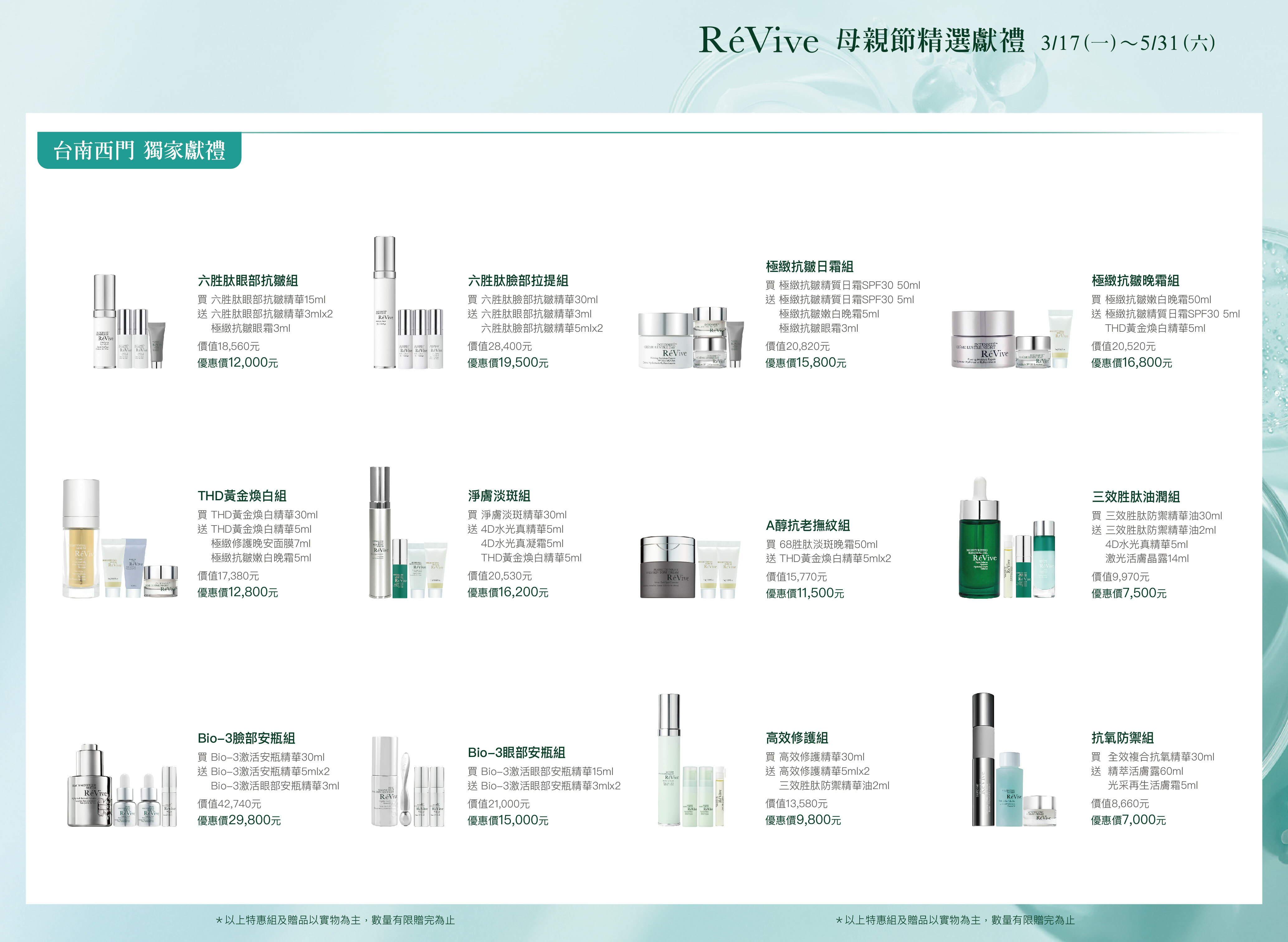Open the 淨膚淡斑組 product image
This screenshot has height=942, width=1288.
pyautogui.click(x=408, y=533)
